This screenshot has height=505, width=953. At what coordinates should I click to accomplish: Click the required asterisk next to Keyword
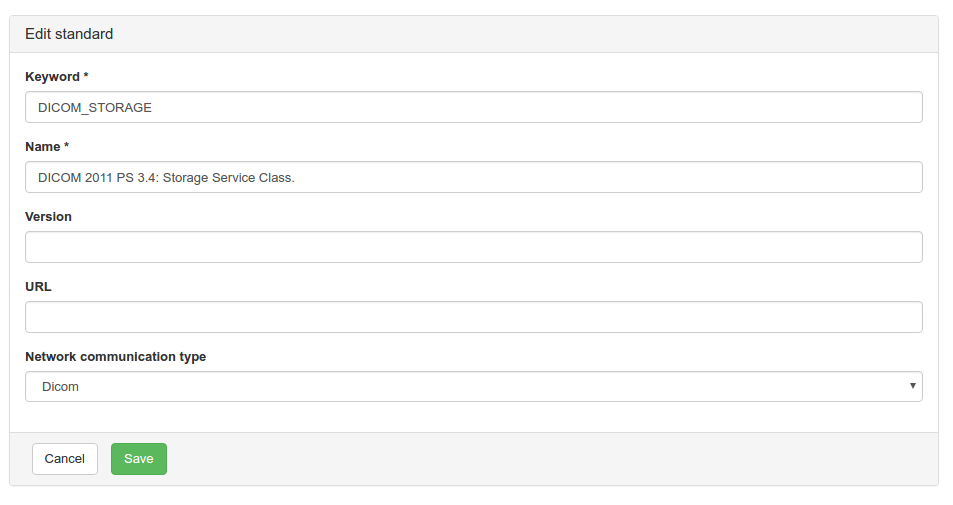coord(86,76)
